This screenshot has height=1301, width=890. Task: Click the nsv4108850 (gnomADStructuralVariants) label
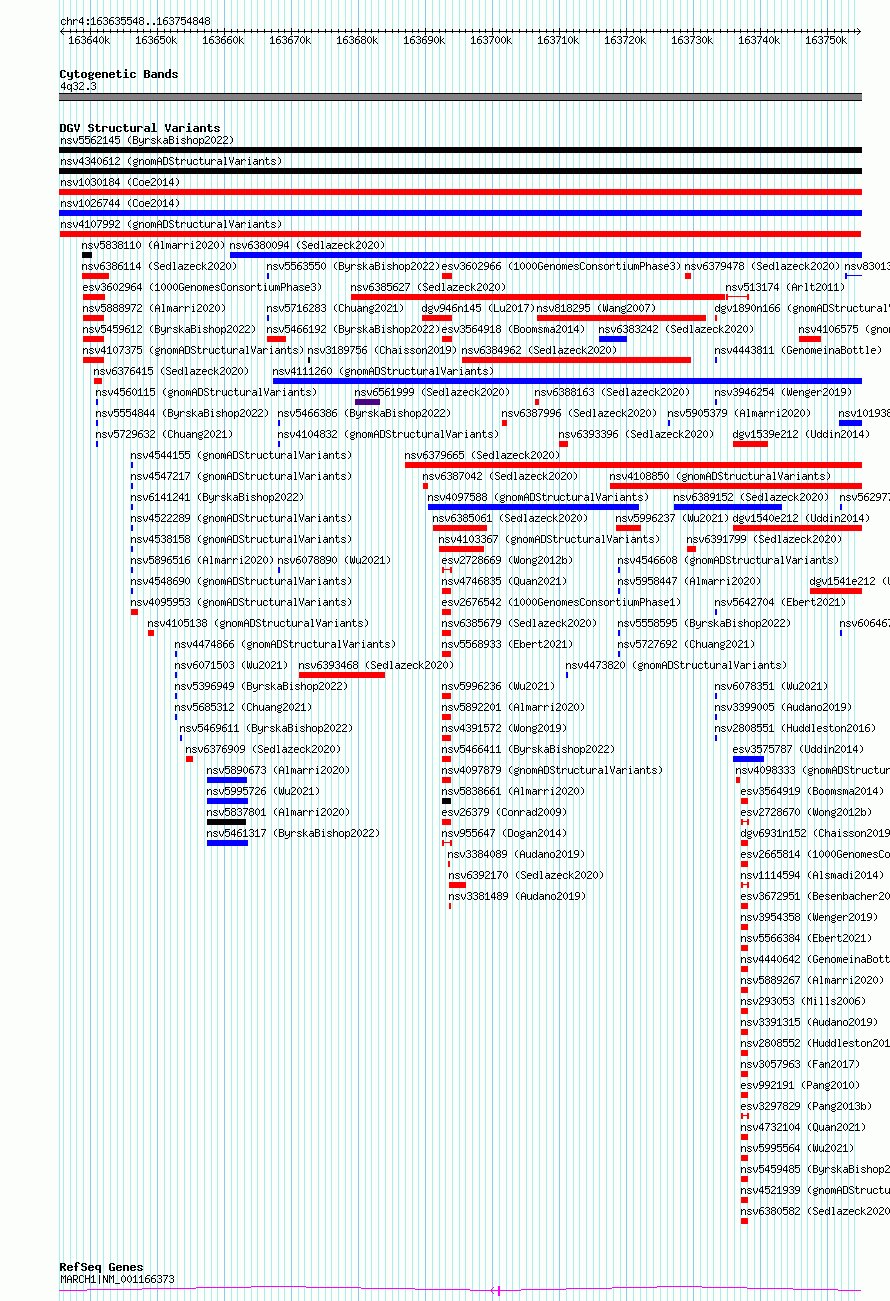tap(720, 476)
